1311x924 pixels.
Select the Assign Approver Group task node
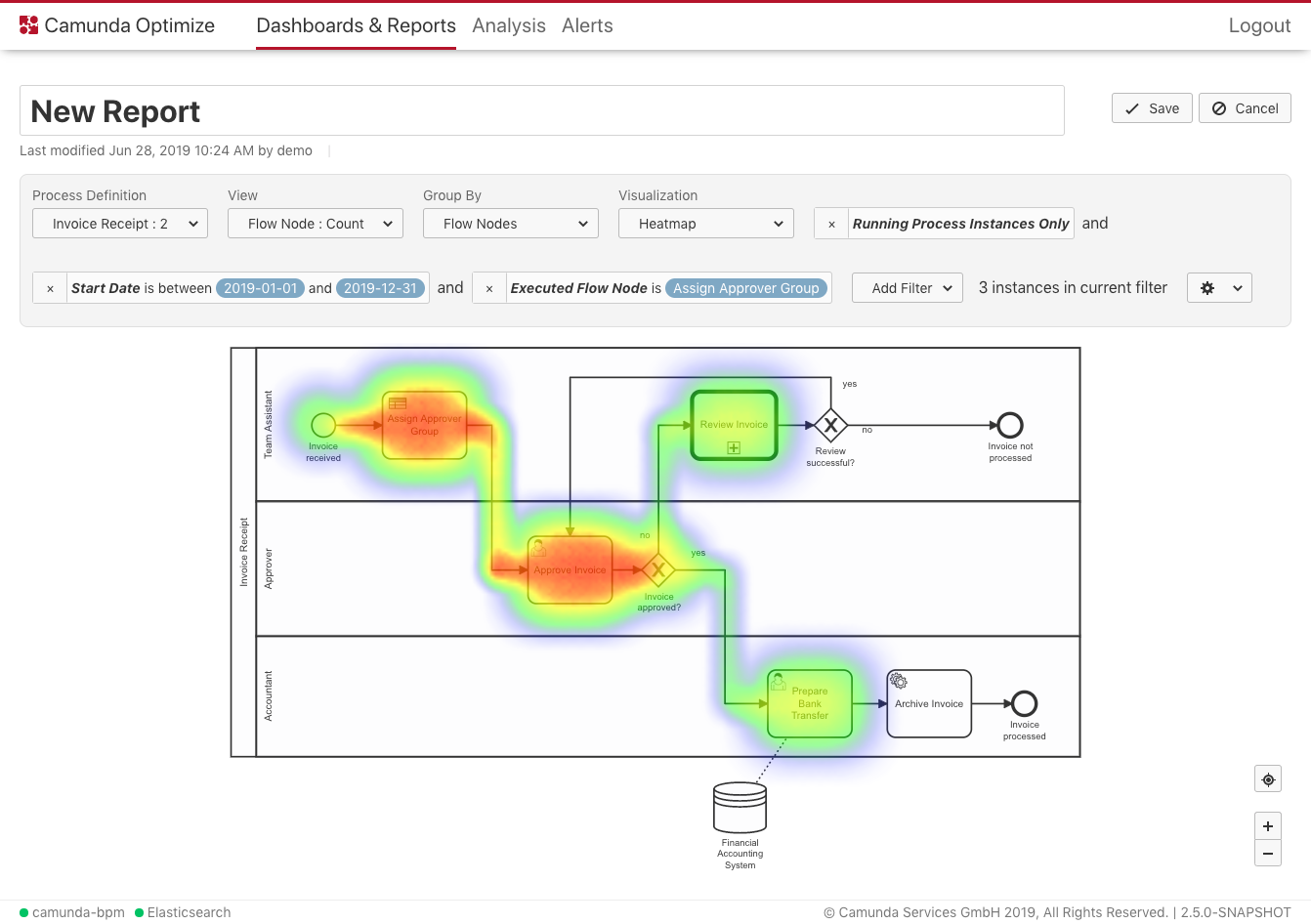click(x=425, y=425)
